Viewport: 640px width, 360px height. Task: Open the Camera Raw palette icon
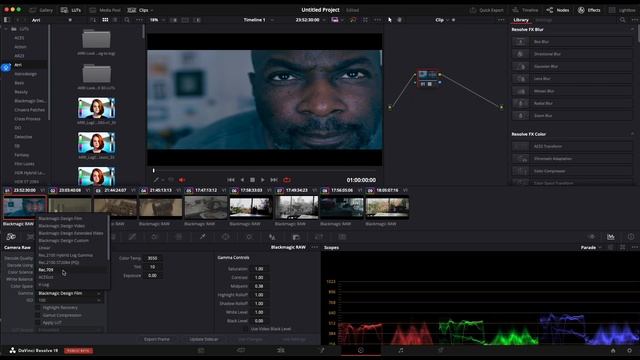(11, 237)
